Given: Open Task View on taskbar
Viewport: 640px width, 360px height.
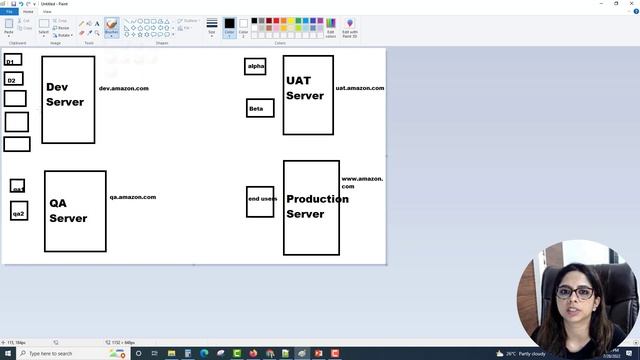Looking at the screenshot, I should (155, 353).
